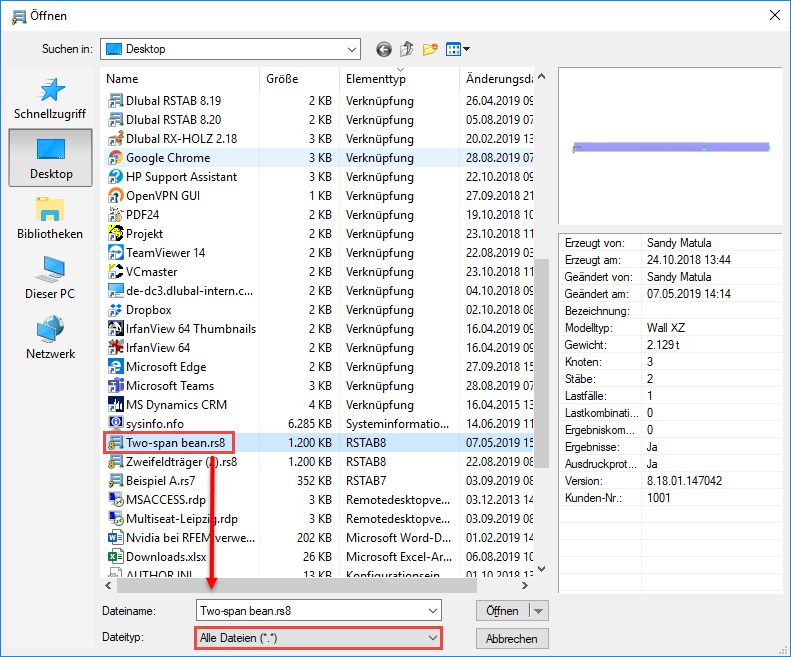
Task: Select the sysinfo.nfo file icon
Action: [x=116, y=423]
